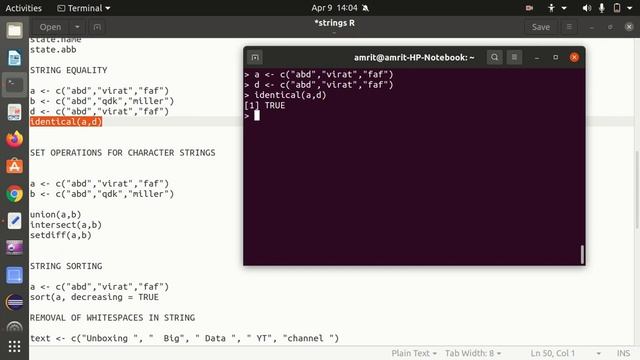The height and width of the screenshot is (360, 640).
Task: Open the Firefox browser from the dock
Action: [15, 139]
